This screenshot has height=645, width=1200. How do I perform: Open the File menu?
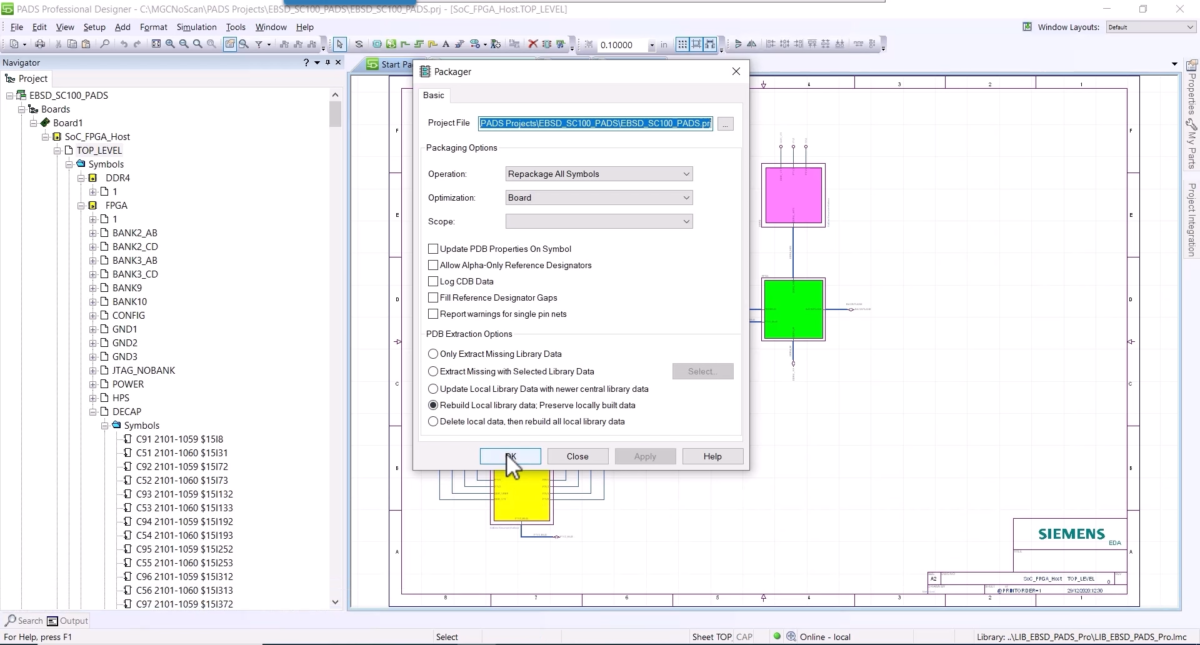coord(17,27)
